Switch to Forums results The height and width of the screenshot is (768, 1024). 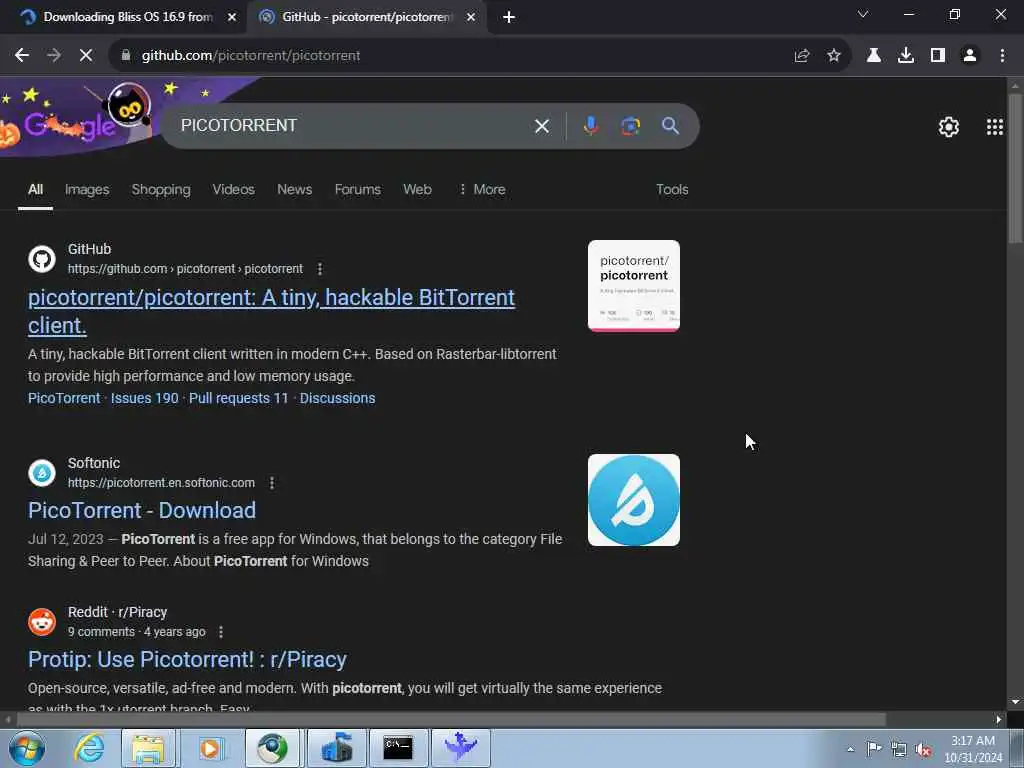pyautogui.click(x=357, y=189)
